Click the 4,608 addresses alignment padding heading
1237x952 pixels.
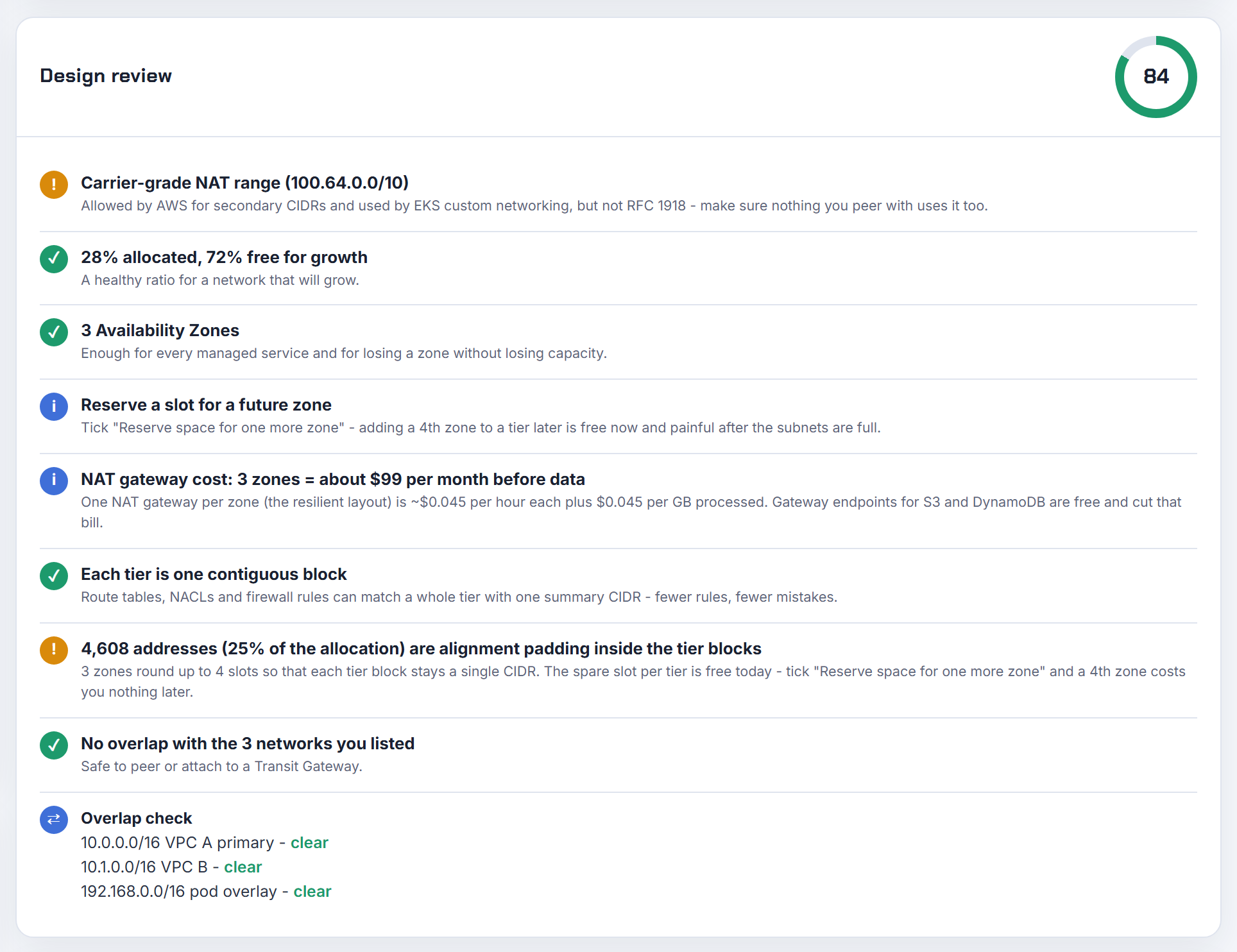click(x=421, y=649)
